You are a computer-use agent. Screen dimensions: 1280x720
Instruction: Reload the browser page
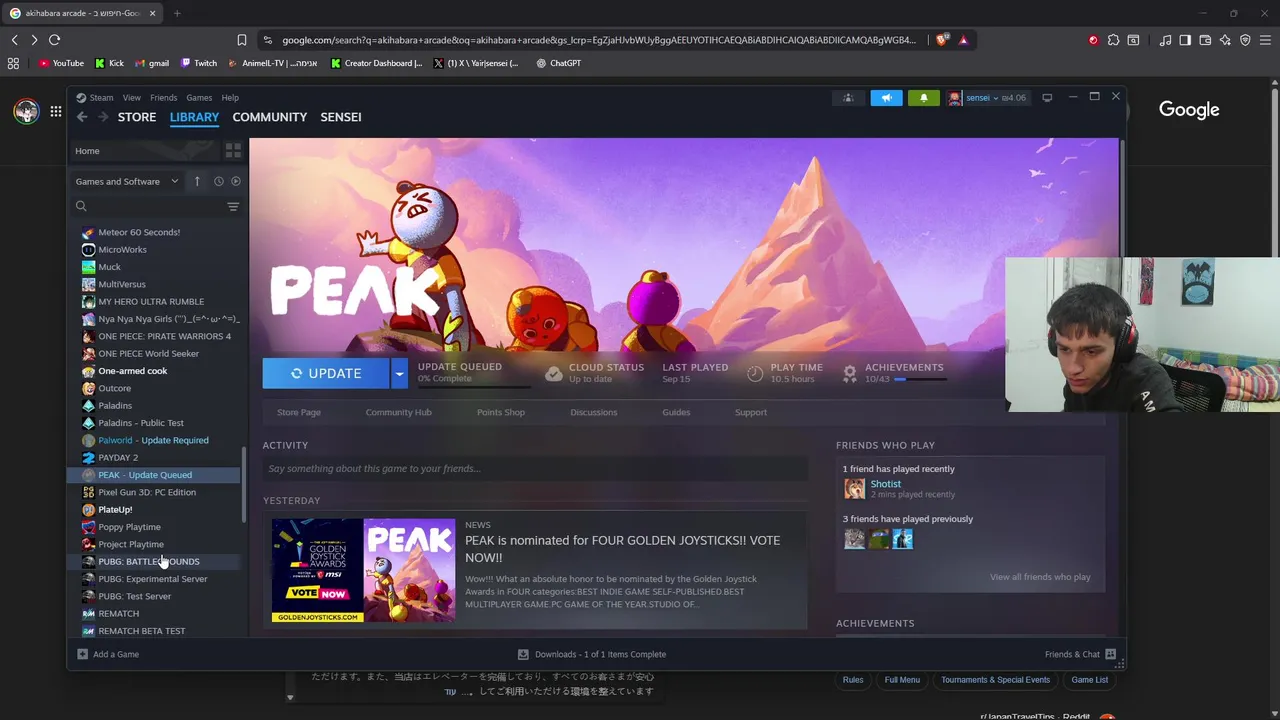[x=54, y=40]
